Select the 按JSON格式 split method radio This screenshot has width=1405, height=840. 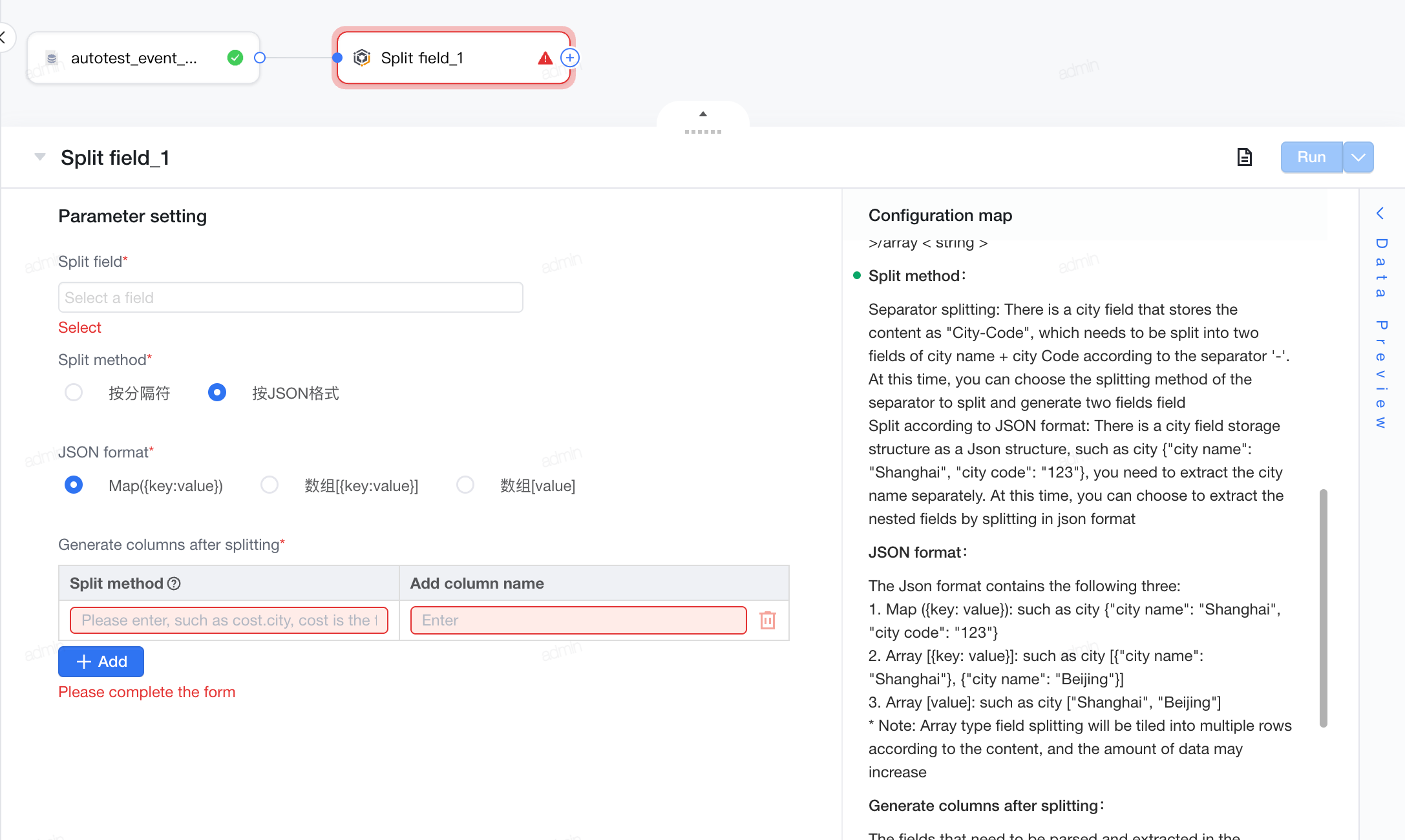coord(217,392)
